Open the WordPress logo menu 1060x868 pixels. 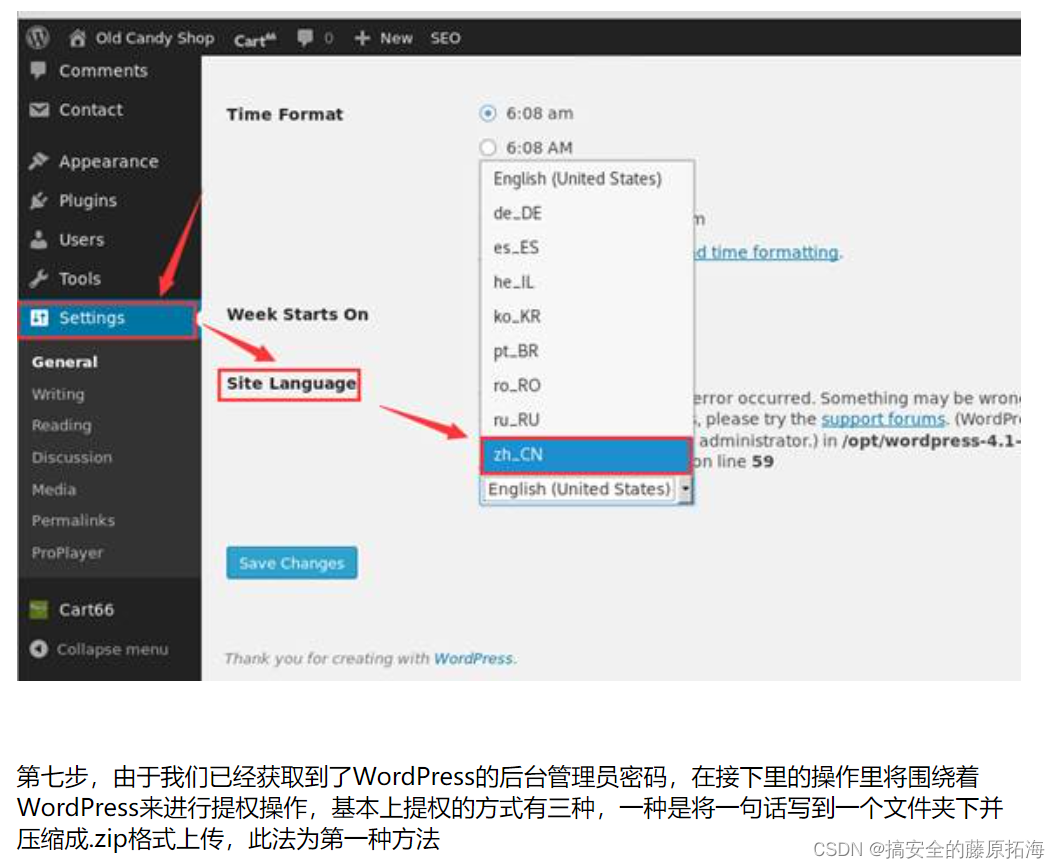(x=38, y=38)
